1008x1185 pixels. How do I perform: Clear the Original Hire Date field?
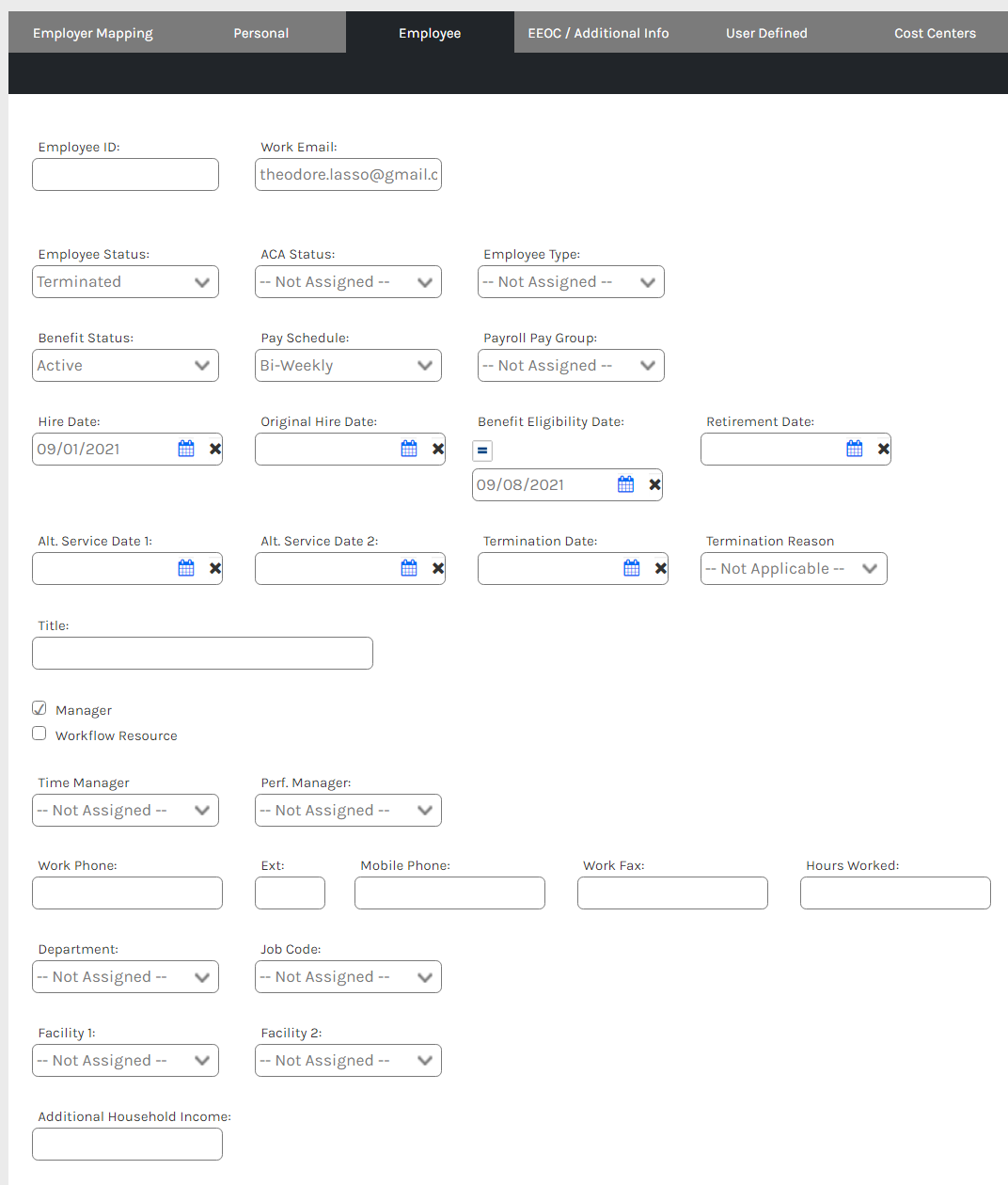(x=438, y=449)
